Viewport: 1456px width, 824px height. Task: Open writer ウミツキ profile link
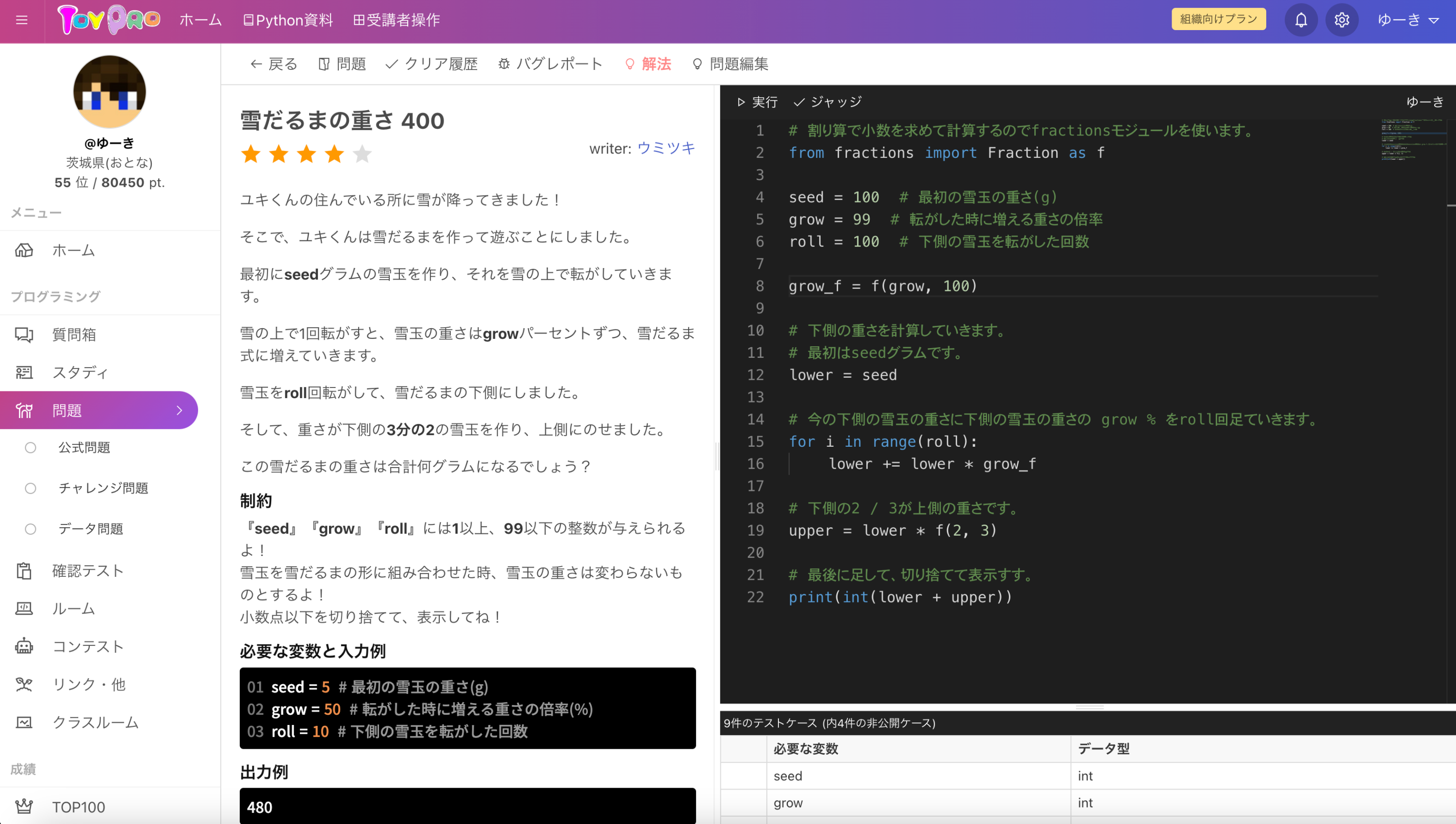(x=666, y=148)
